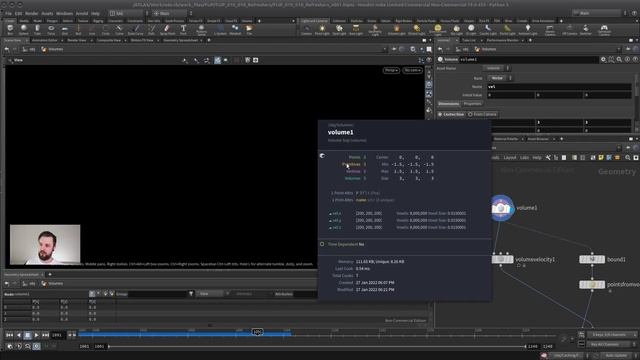The width and height of the screenshot is (640, 360).
Task: Select the Null shelf tool
Action: [78, 29]
